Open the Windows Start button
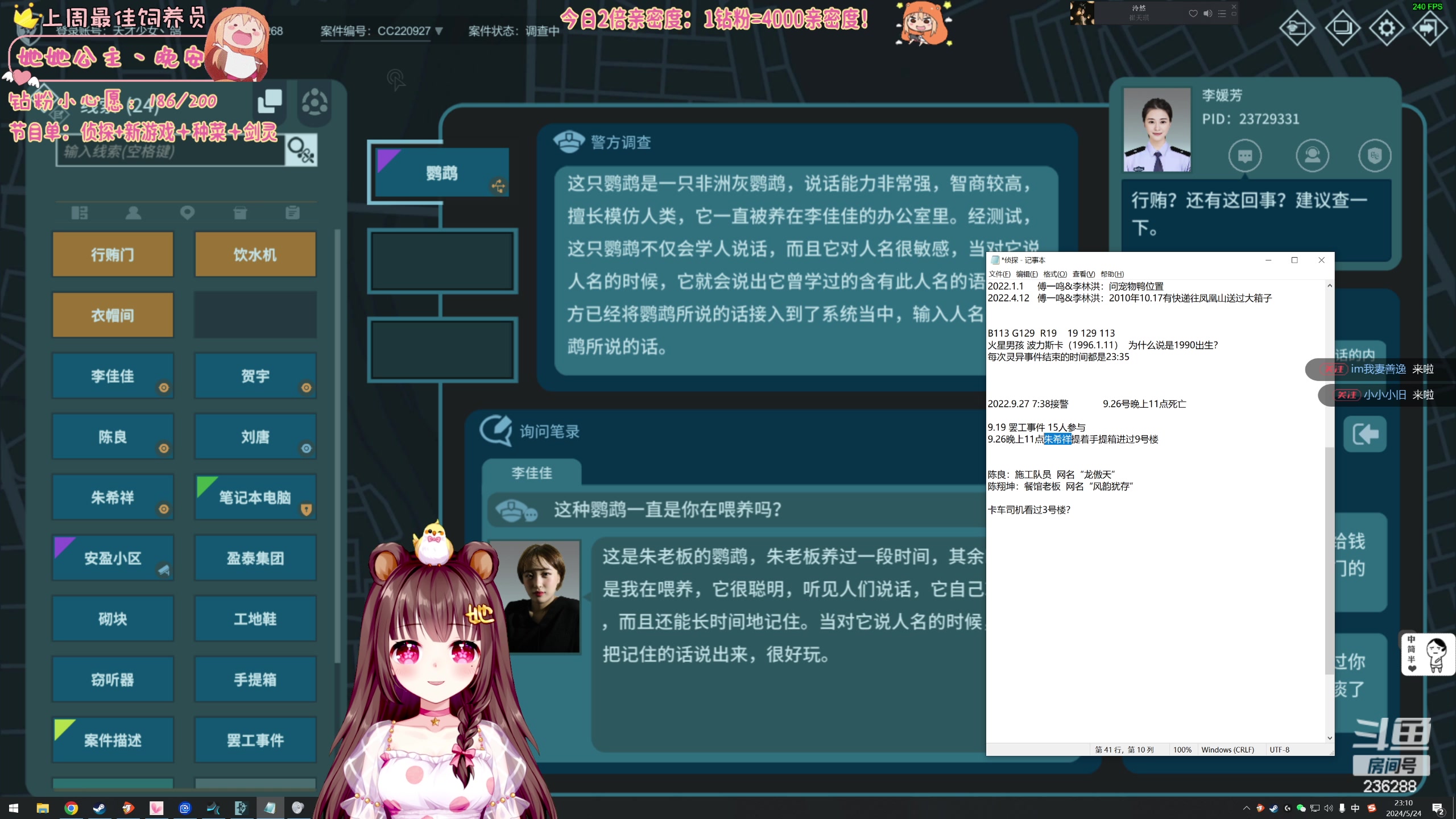Image resolution: width=1456 pixels, height=819 pixels. (14, 808)
